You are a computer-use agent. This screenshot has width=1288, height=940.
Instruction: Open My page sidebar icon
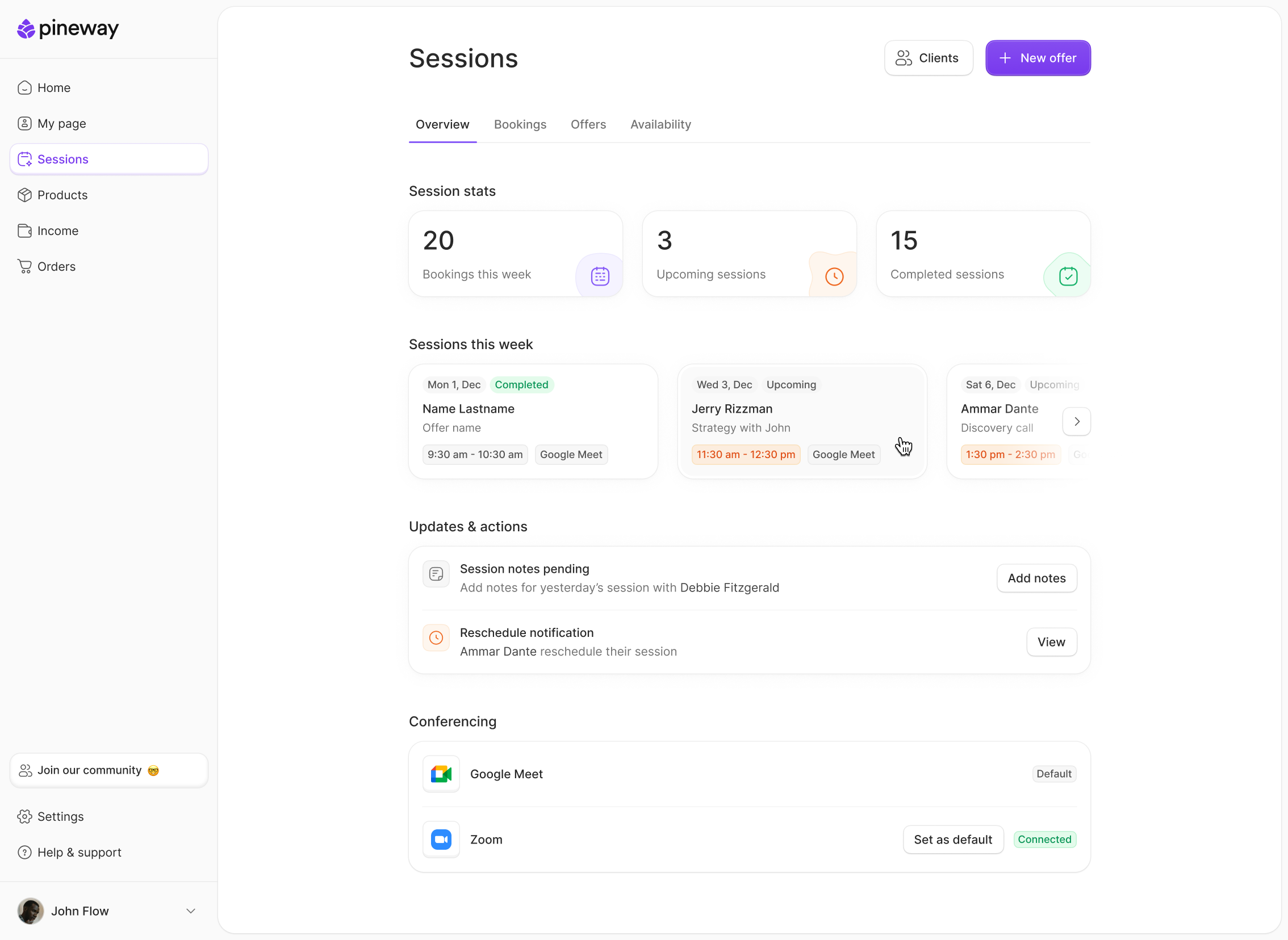click(24, 124)
